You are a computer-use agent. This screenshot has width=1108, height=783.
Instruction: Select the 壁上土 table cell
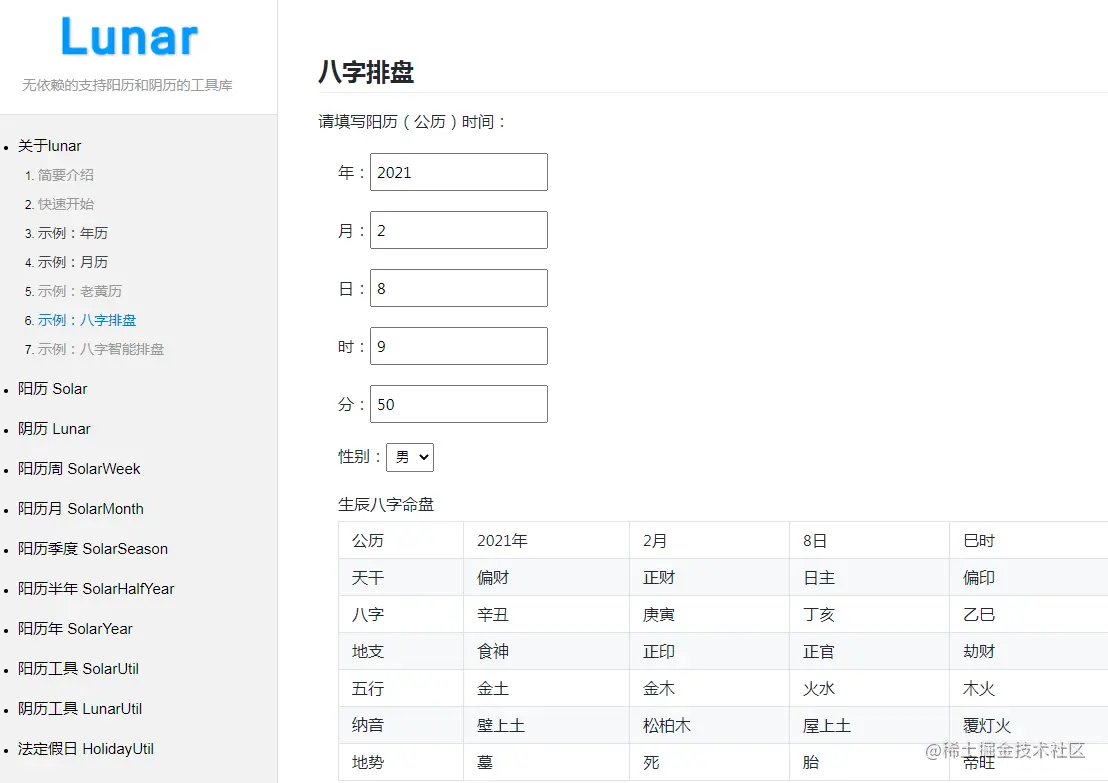(546, 724)
